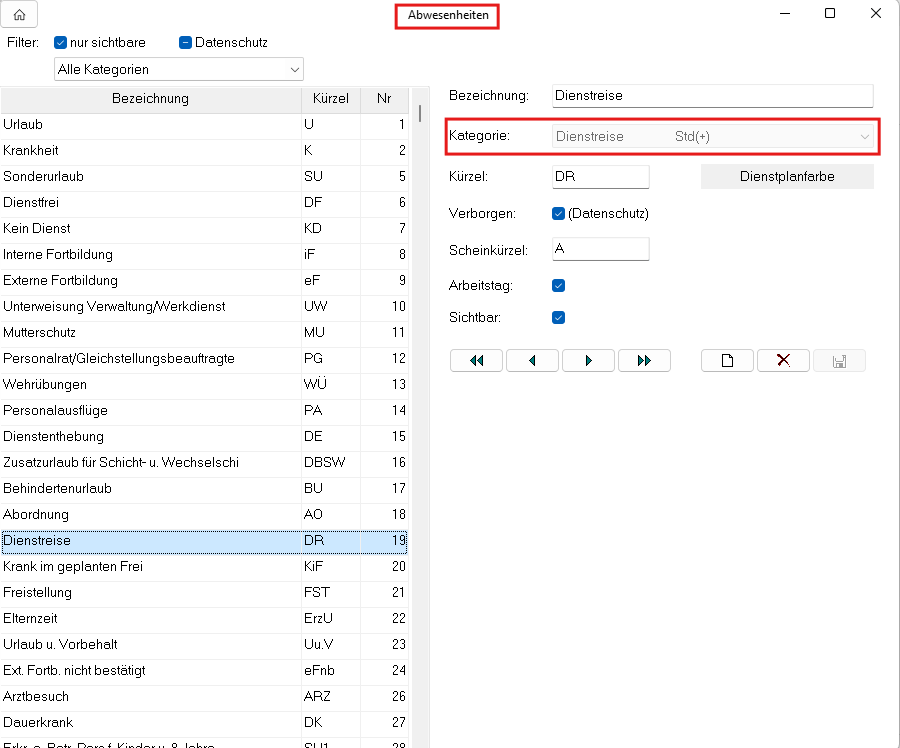Image resolution: width=900 pixels, height=748 pixels.
Task: Select the 'Arztbesuch' row
Action: point(204,696)
